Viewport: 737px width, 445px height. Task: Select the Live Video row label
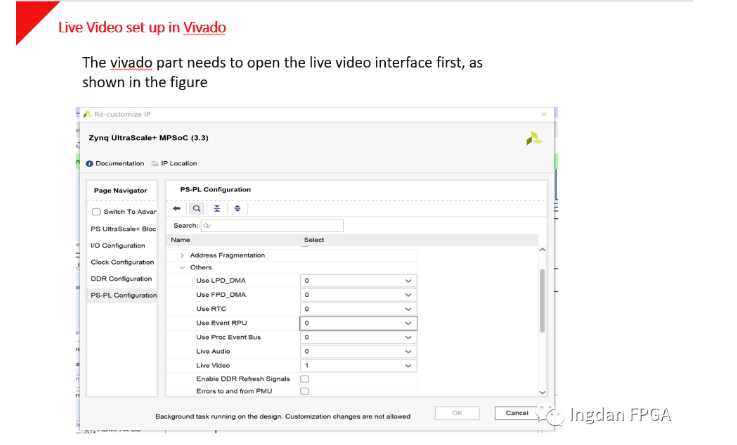click(x=213, y=365)
